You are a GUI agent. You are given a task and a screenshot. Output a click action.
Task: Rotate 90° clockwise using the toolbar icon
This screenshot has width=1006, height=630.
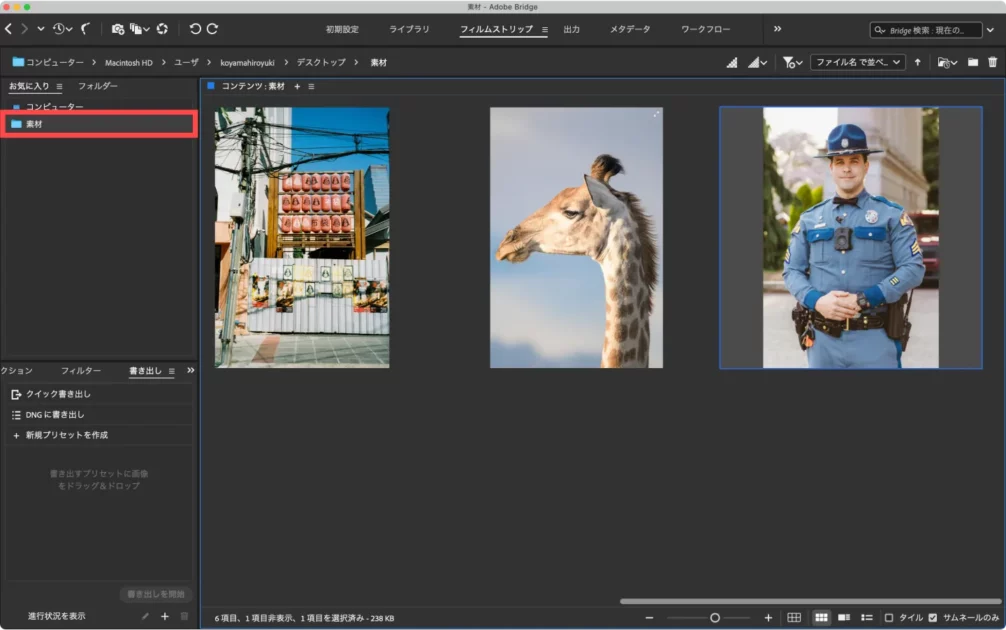[212, 29]
